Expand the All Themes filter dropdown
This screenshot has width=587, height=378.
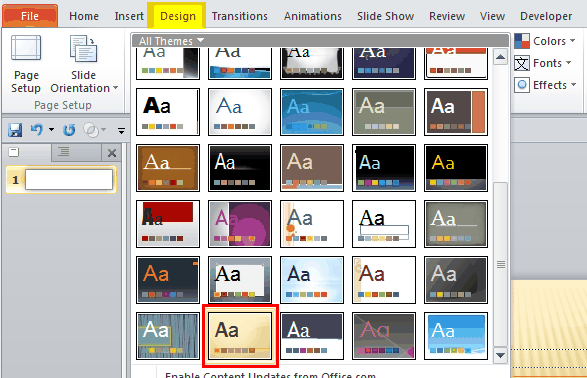coord(171,41)
